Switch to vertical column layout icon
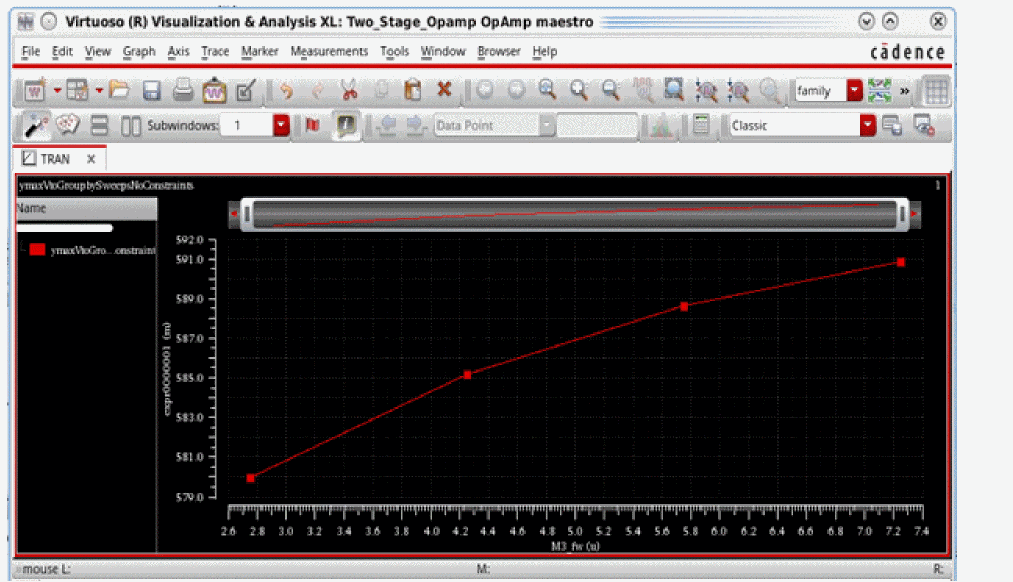The image size is (1013, 582). (x=131, y=126)
